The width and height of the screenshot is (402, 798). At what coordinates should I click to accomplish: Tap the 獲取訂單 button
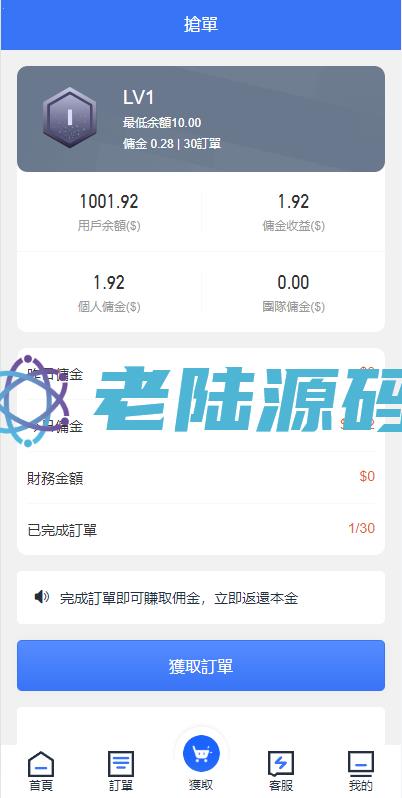coord(201,665)
